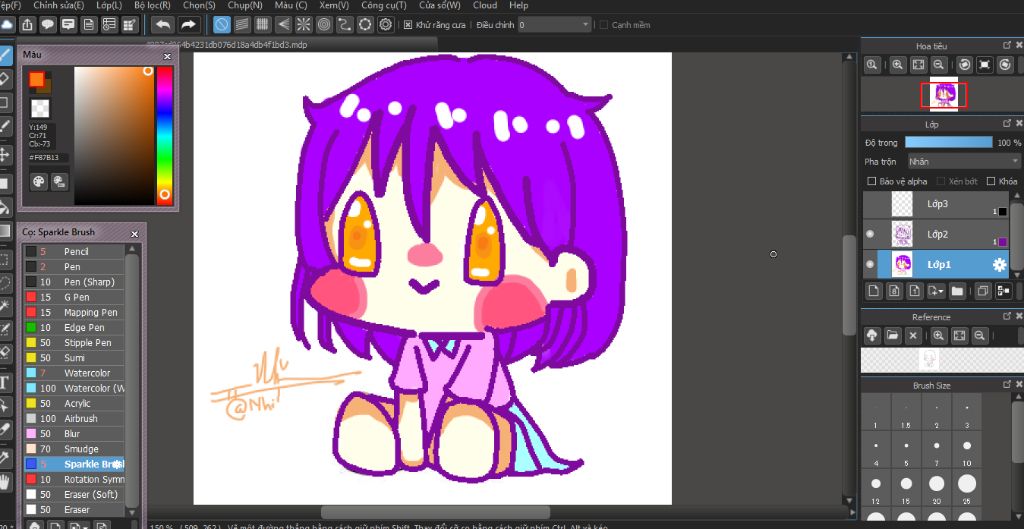Viewport: 1024px width, 529px height.
Task: Open the snap settings gear icon
Action: coord(385,25)
